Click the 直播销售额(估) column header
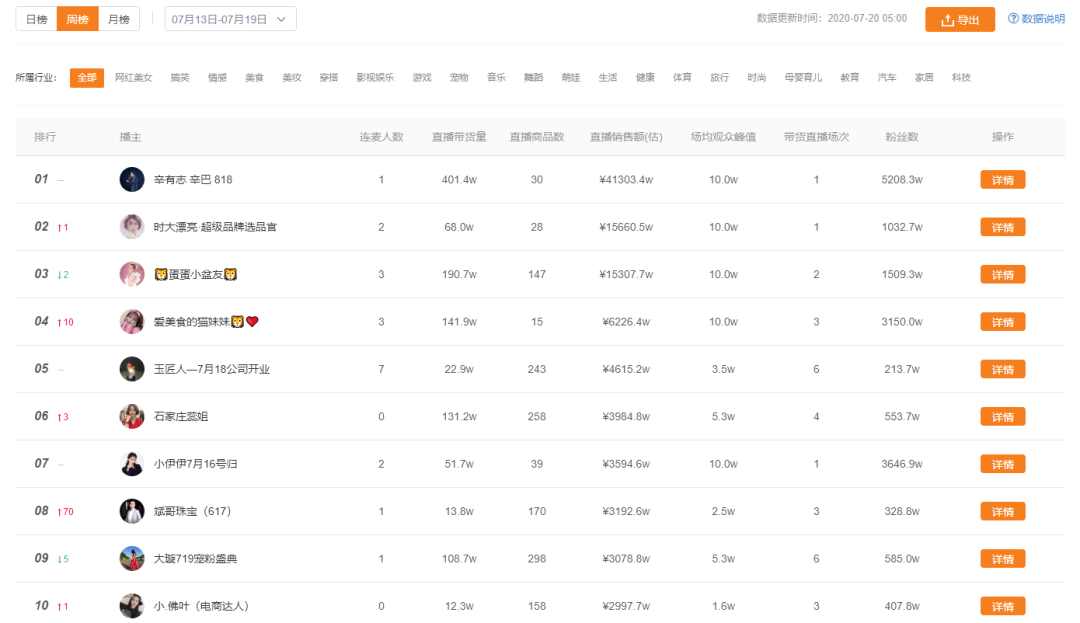 [x=625, y=137]
